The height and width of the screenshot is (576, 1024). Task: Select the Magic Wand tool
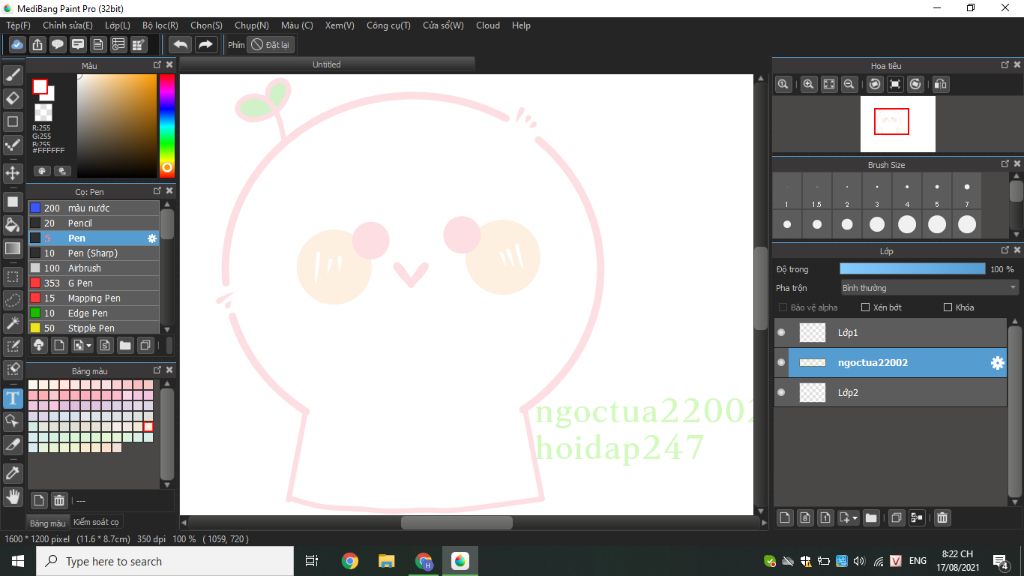[12, 323]
